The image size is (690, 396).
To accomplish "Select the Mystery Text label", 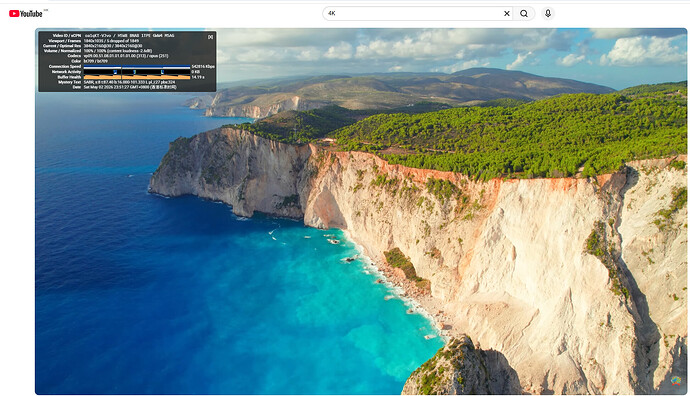I will 70,82.
